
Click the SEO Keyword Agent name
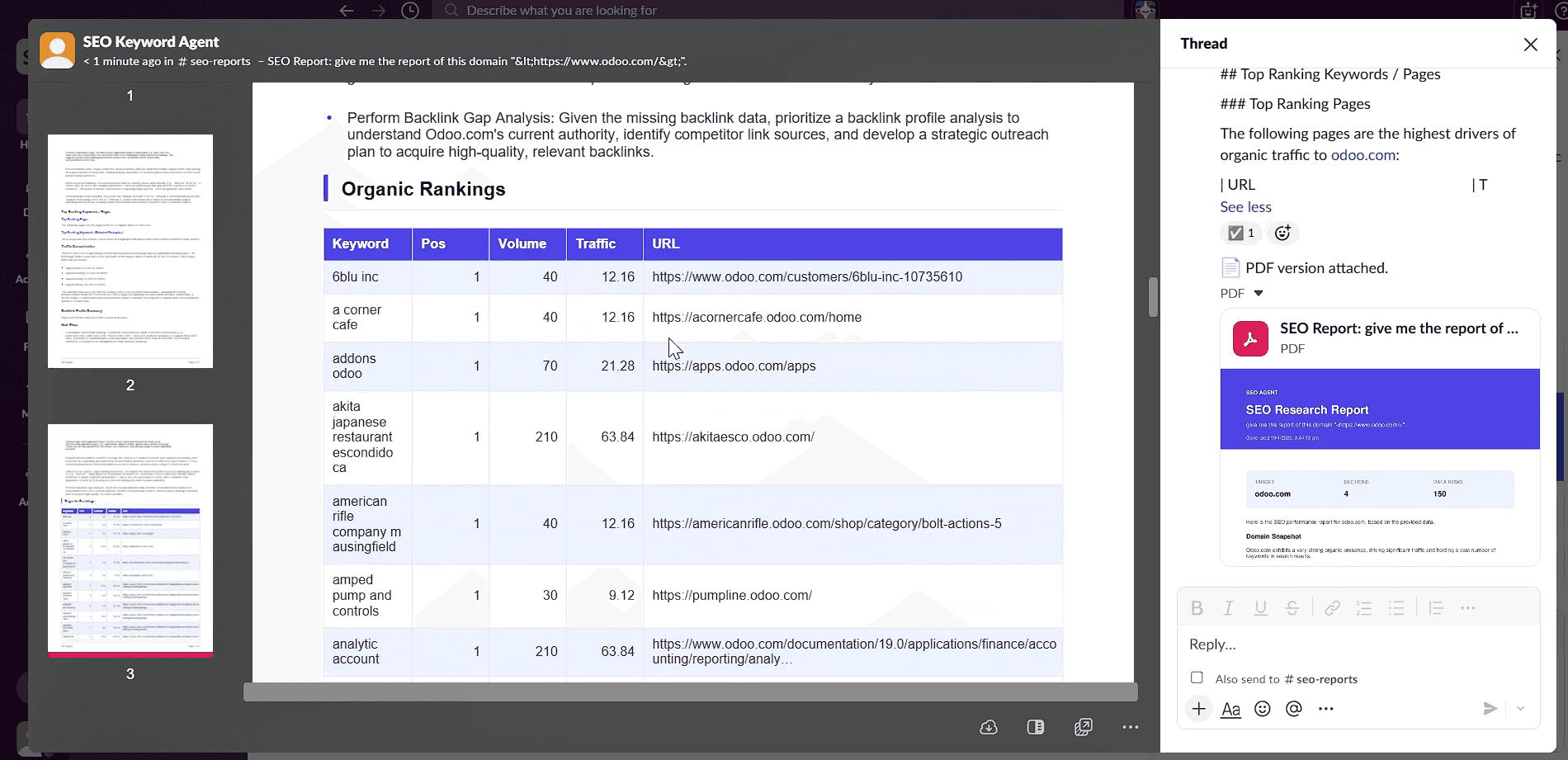[151, 41]
